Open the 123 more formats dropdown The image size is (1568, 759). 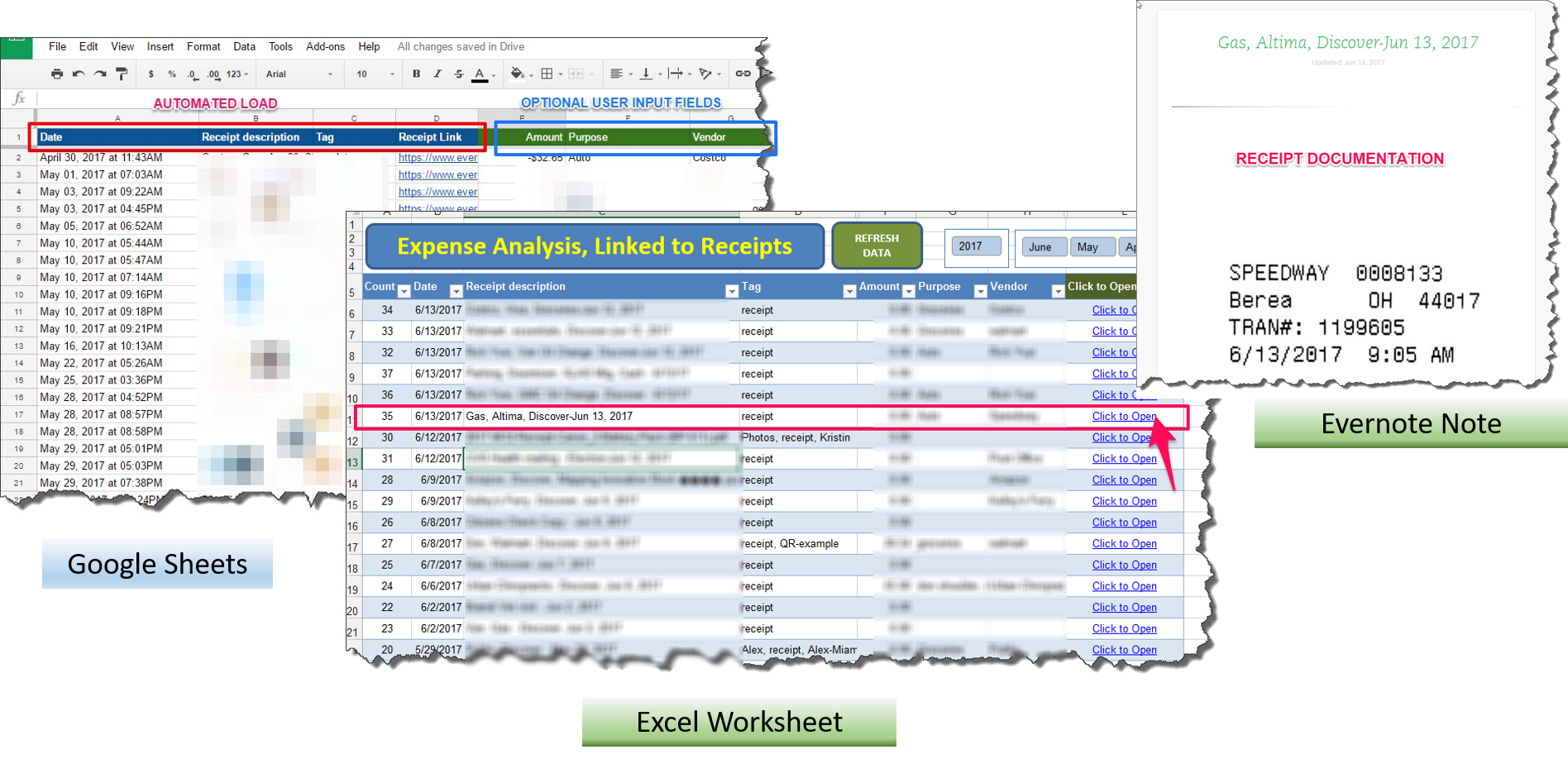pos(237,74)
